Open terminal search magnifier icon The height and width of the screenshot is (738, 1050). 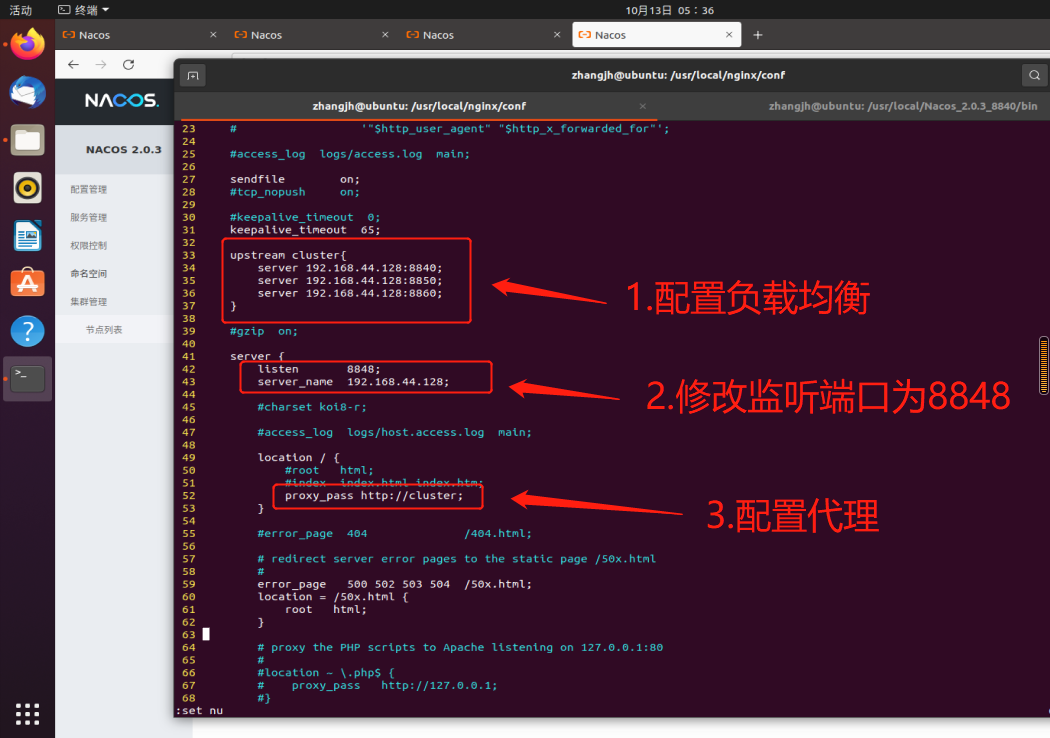[1035, 75]
